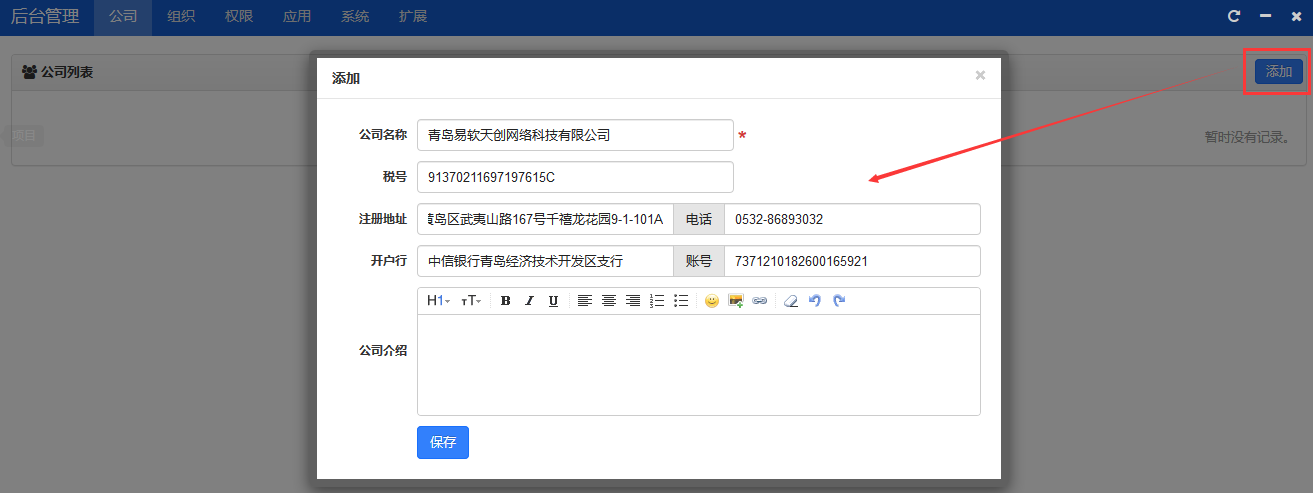Click the 账号 field label addon
The image size is (1313, 493).
coord(699,261)
